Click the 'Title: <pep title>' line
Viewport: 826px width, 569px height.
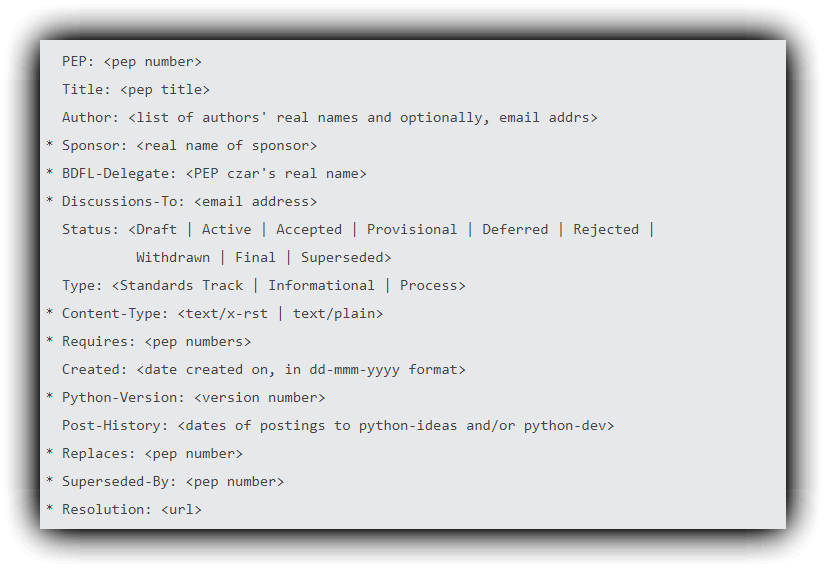[136, 90]
